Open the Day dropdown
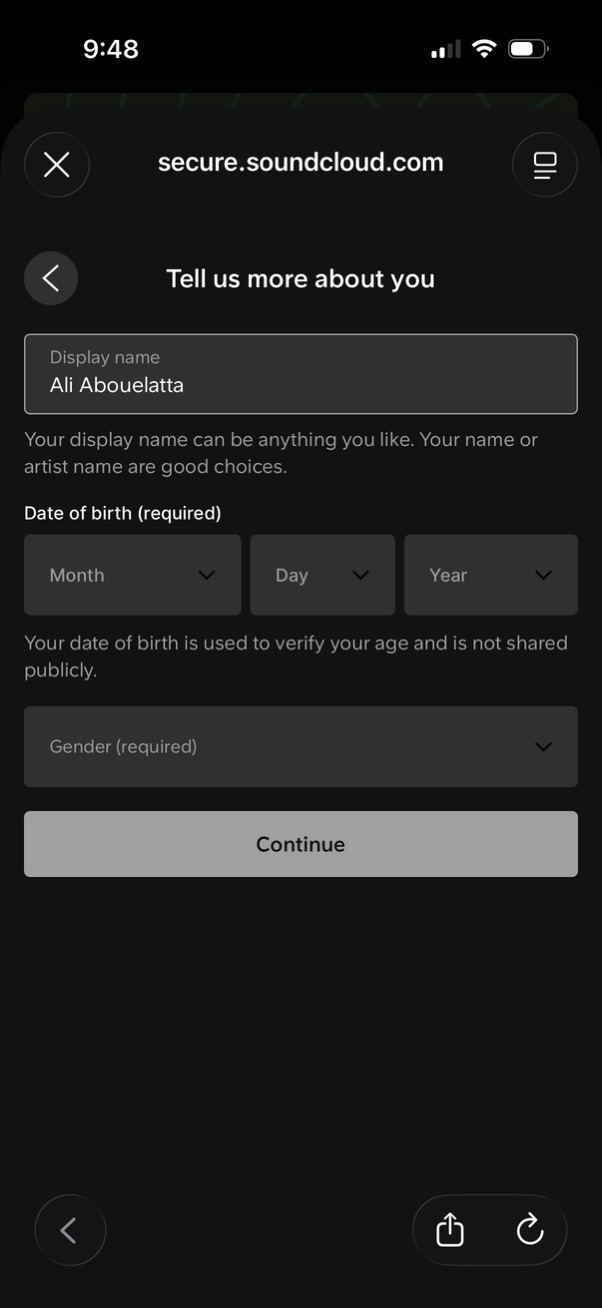The width and height of the screenshot is (602, 1308). point(322,575)
